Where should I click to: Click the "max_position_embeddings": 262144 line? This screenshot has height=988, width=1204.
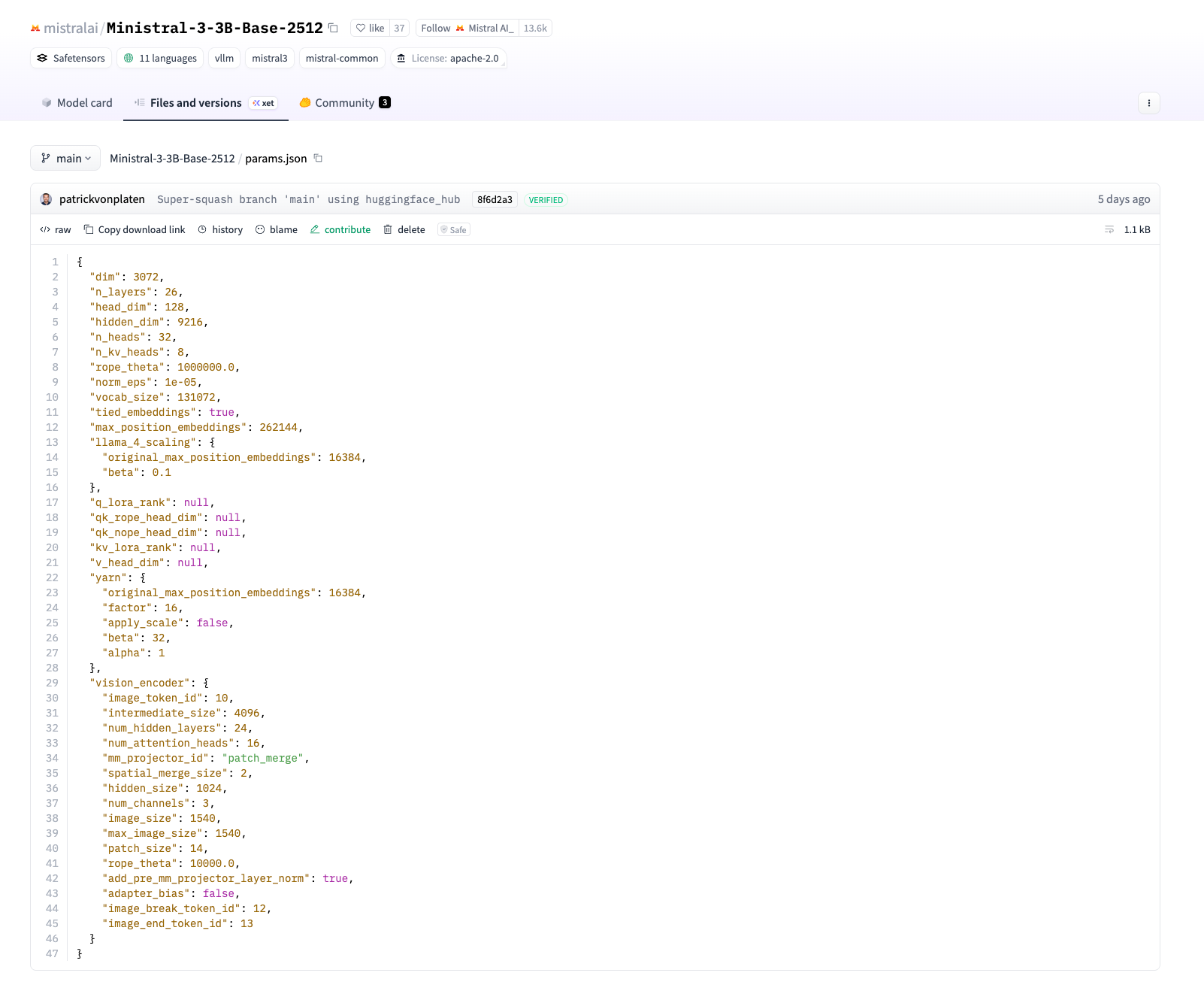coord(196,427)
